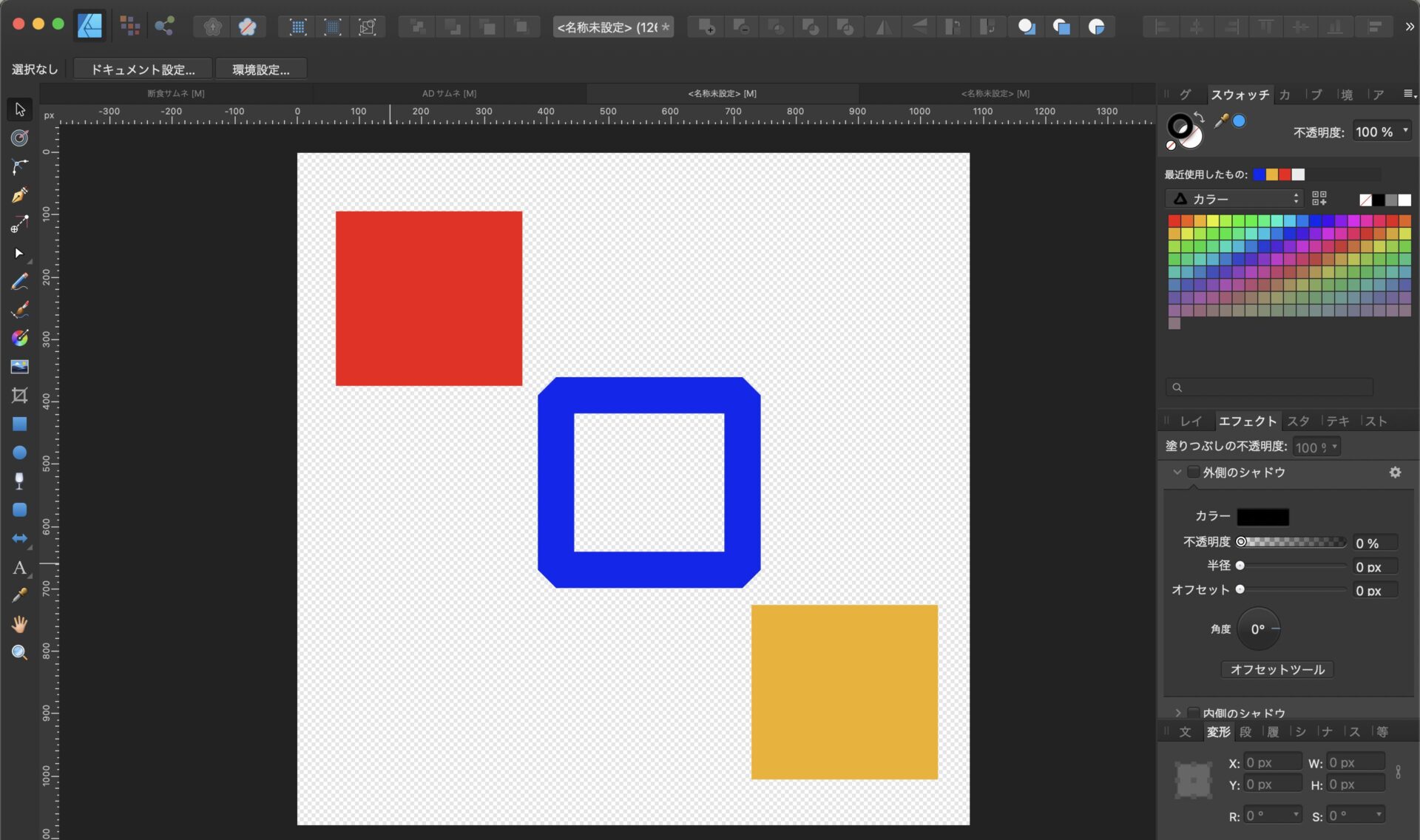Select the Place Image tool
Viewport: 1420px width, 840px height.
coord(20,367)
